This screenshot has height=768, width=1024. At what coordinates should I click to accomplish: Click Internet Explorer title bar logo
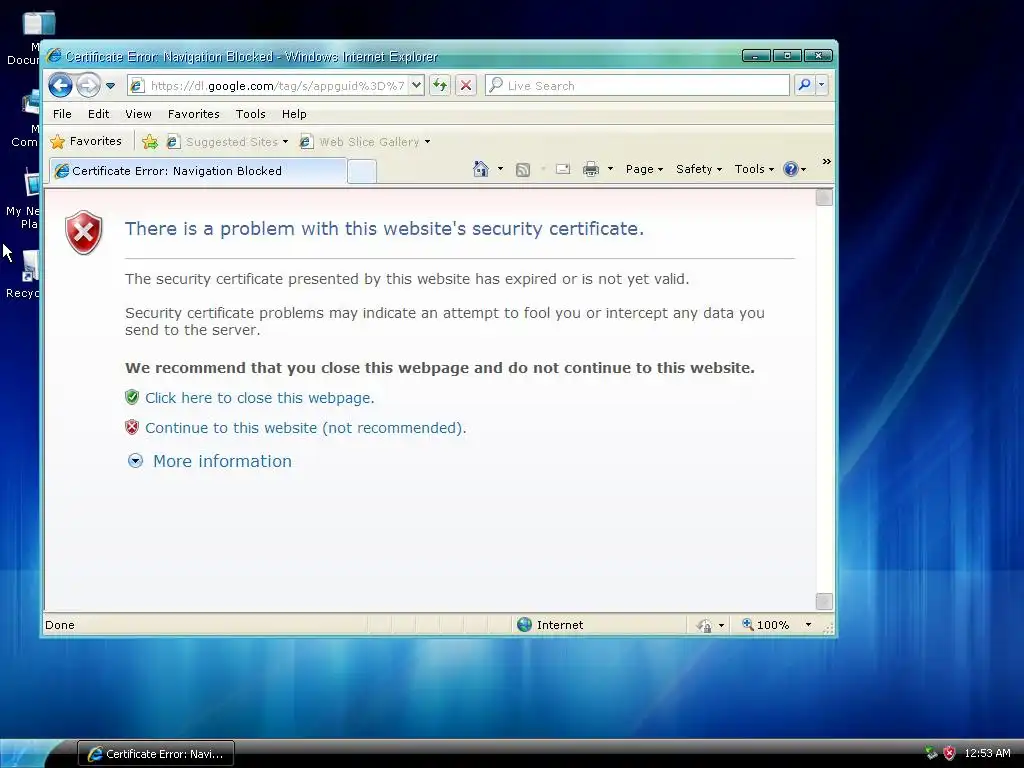coord(54,56)
